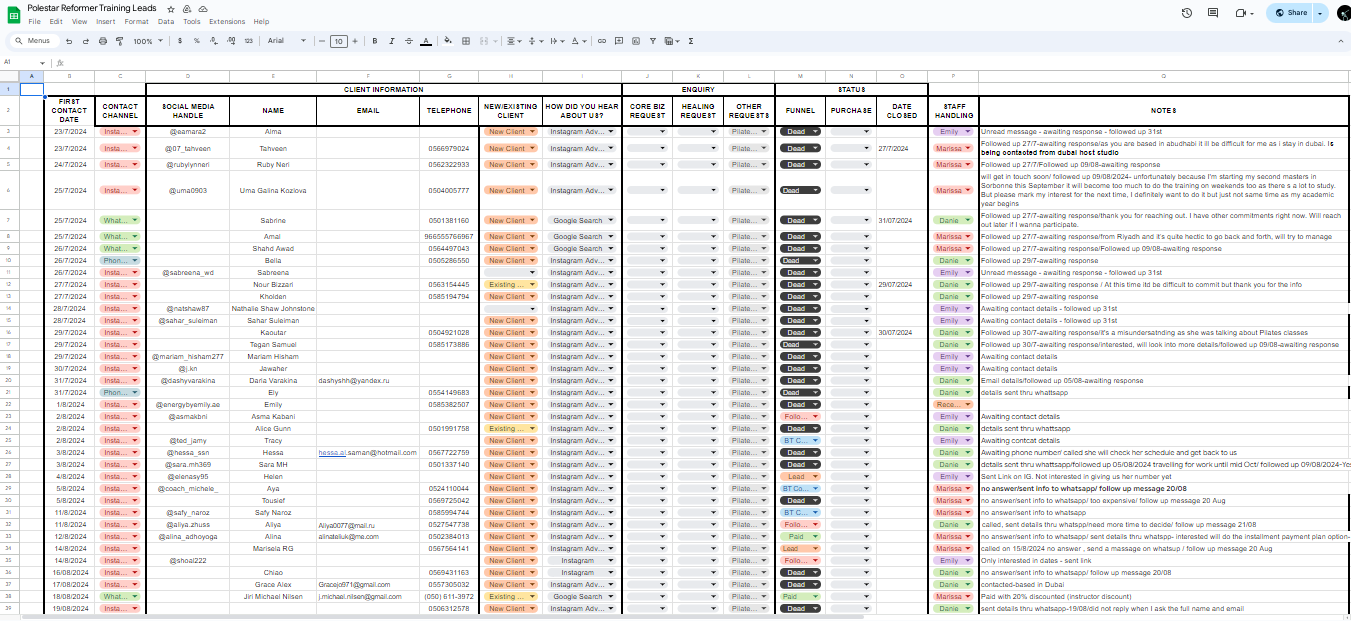
Task: Open filter views icon
Action: point(672,41)
